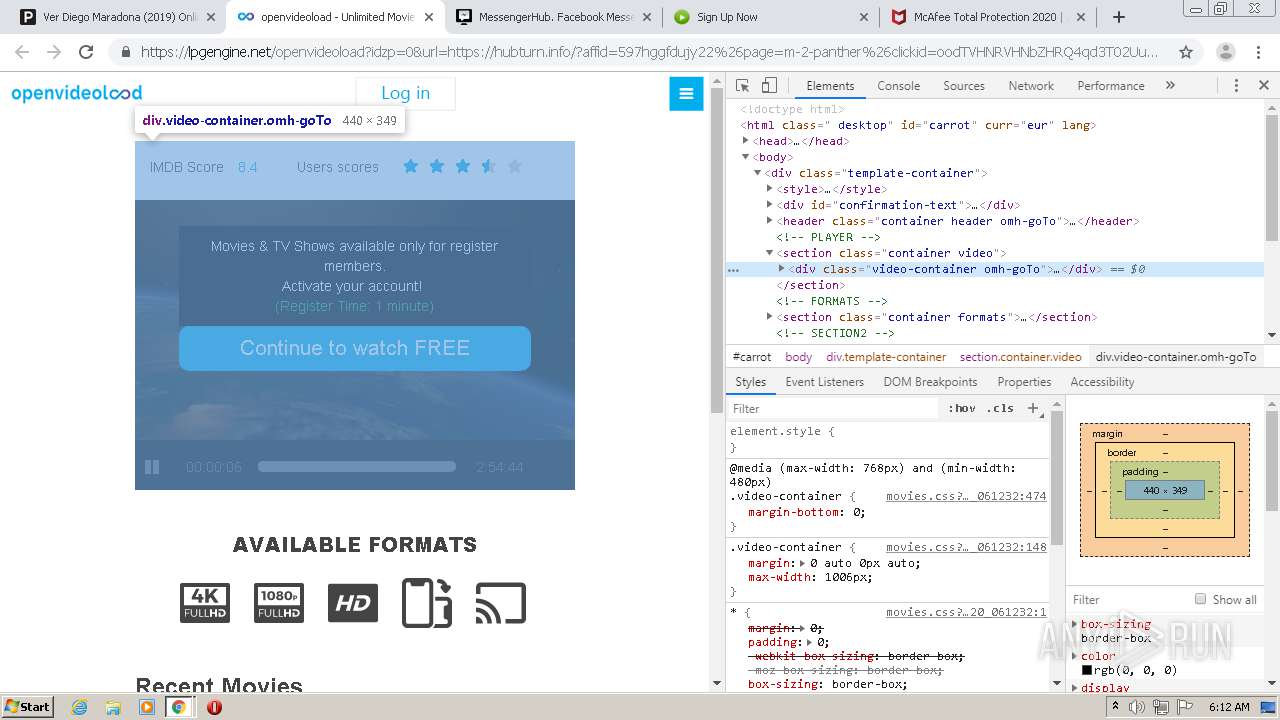
Task: Open a new browser tab
Action: coord(1119,17)
